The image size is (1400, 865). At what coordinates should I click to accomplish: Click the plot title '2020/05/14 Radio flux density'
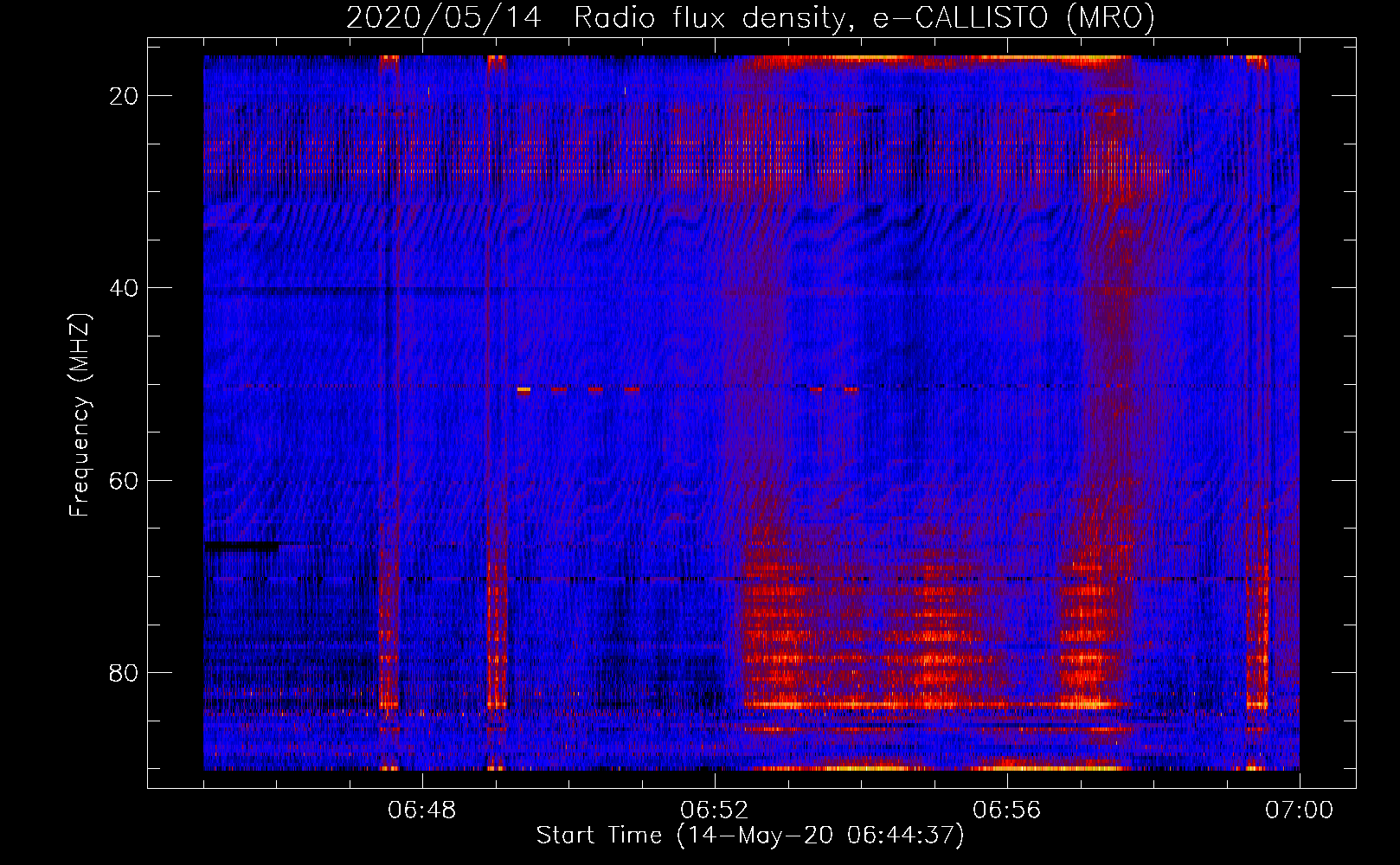pyautogui.click(x=595, y=18)
